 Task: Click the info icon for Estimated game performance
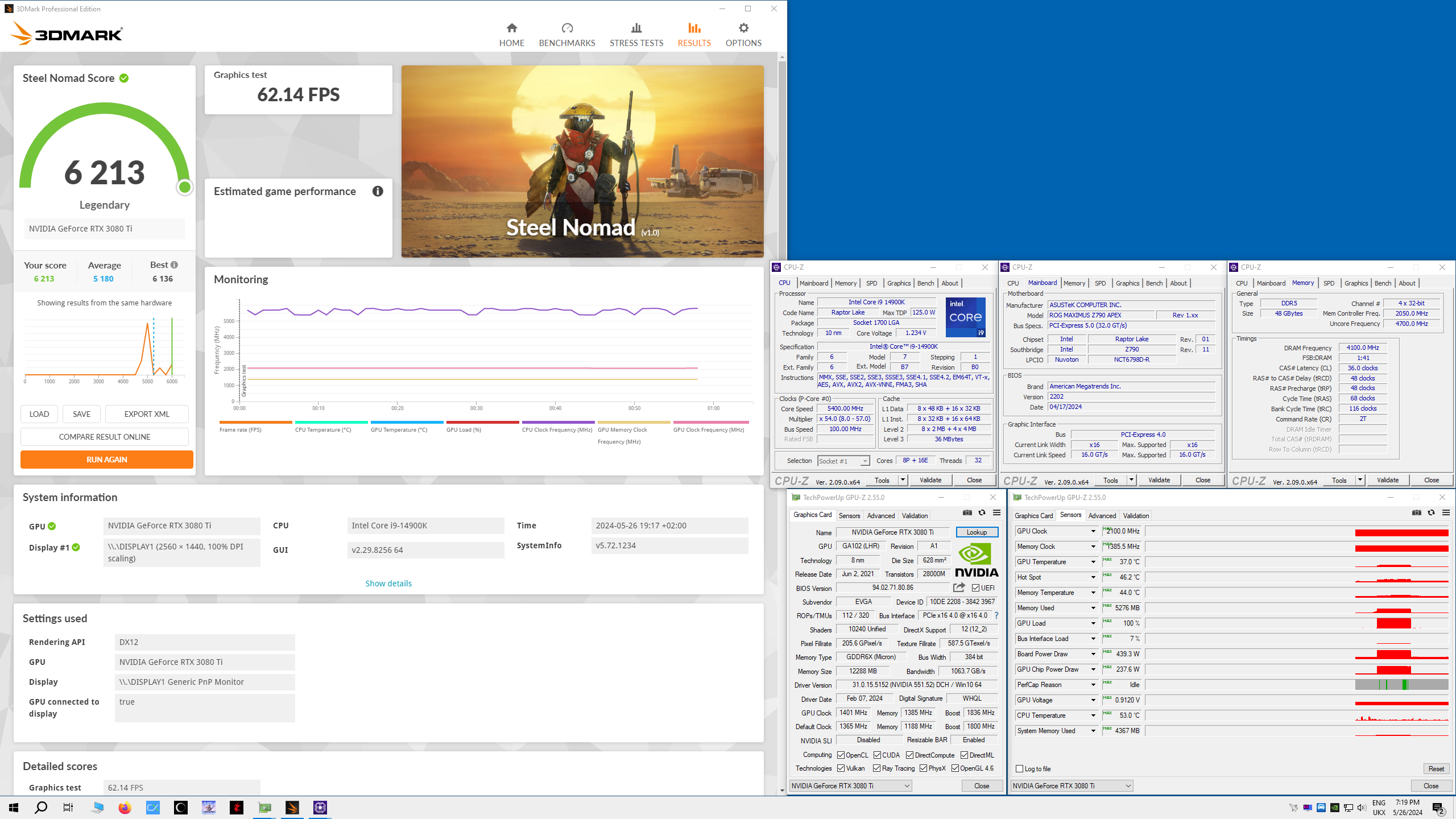[x=378, y=191]
